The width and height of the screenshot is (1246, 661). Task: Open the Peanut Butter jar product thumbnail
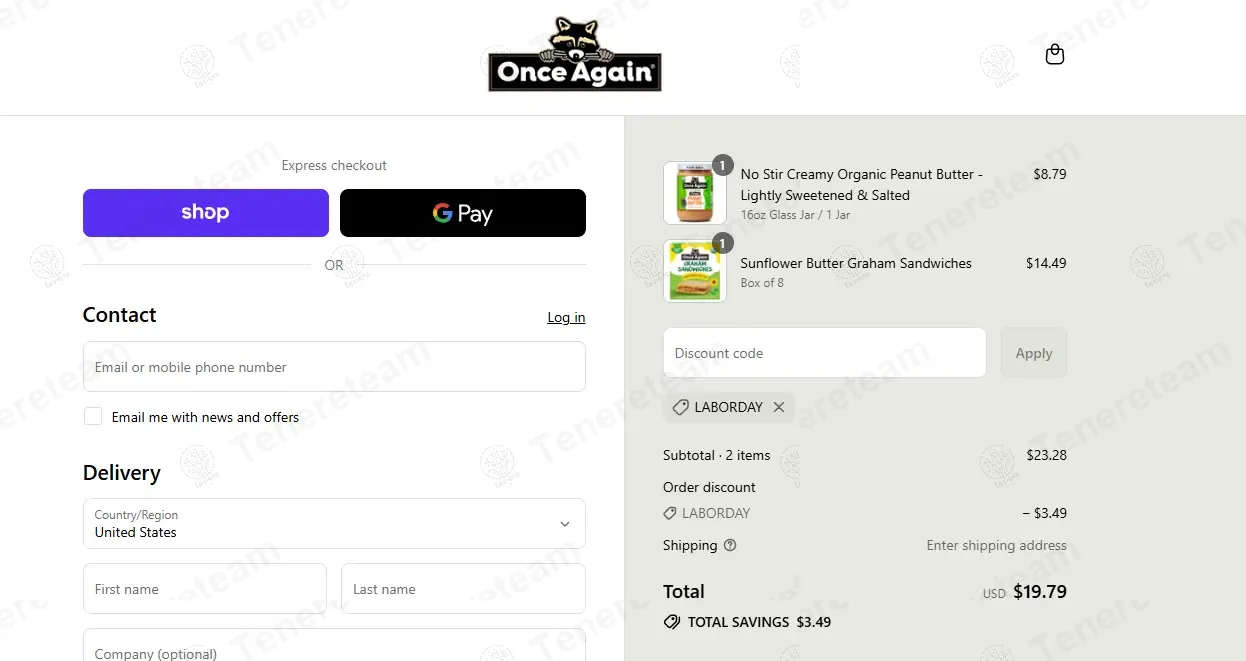694,193
